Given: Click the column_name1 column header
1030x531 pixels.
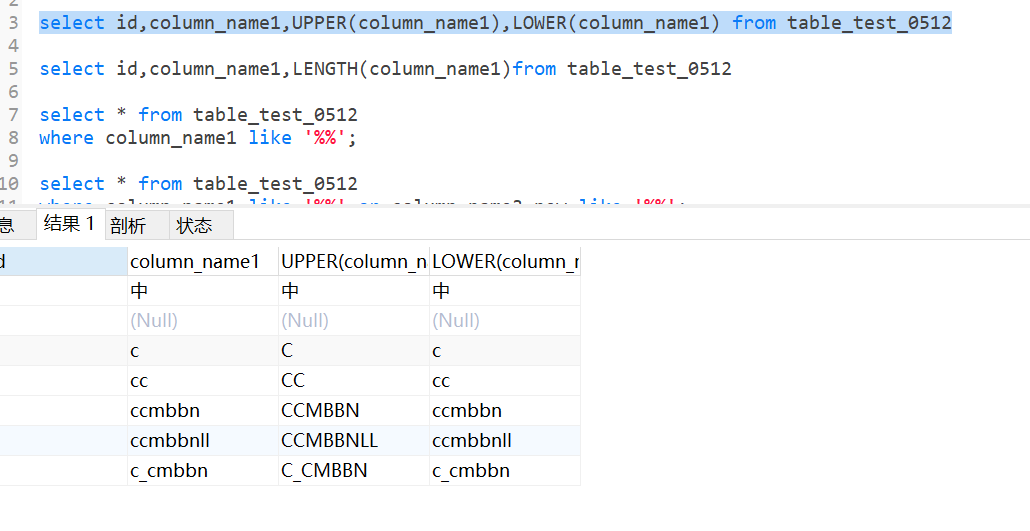Looking at the screenshot, I should click(x=195, y=262).
